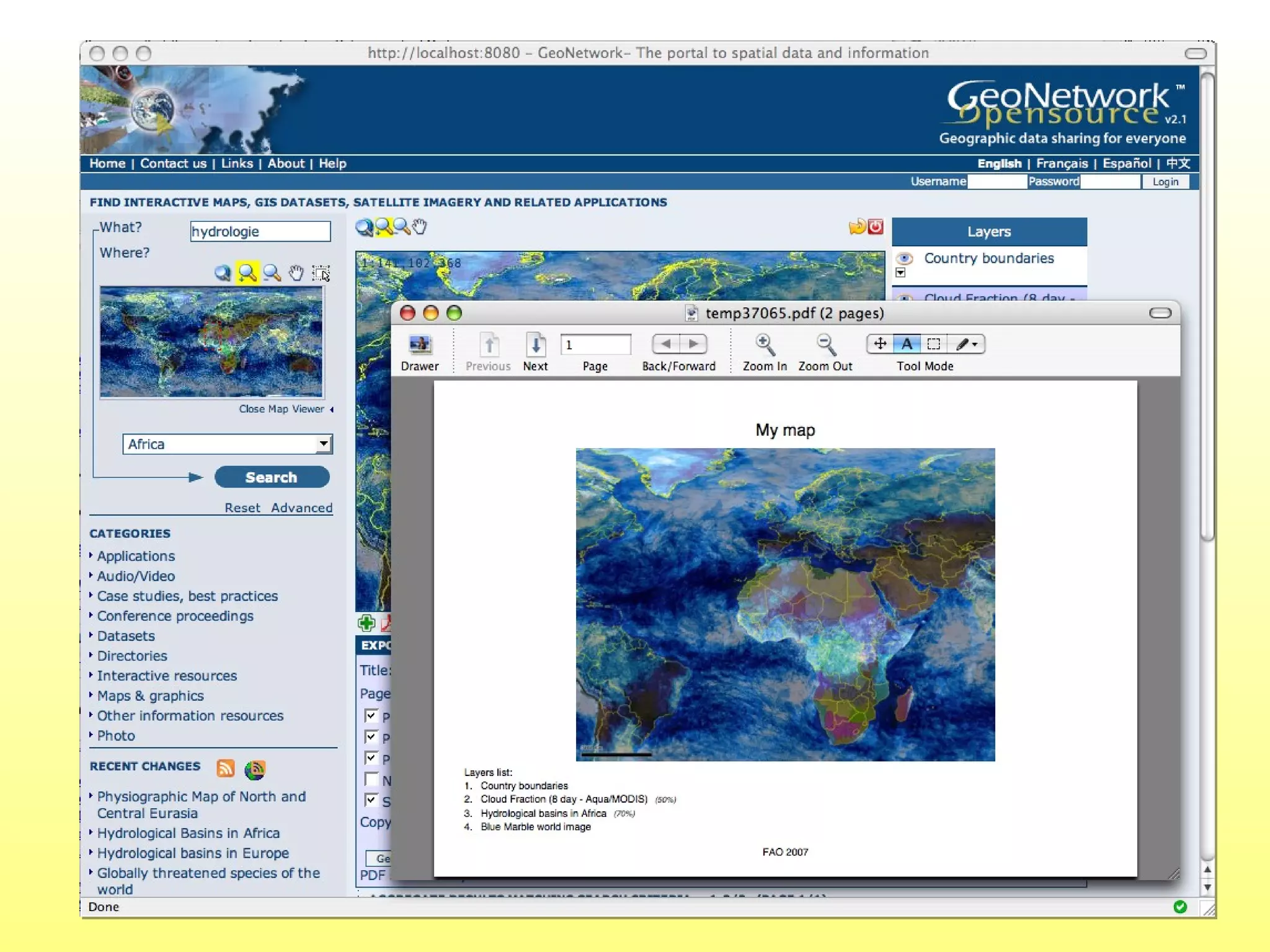
Task: Select the text tool mode 'A'
Action: click(907, 344)
